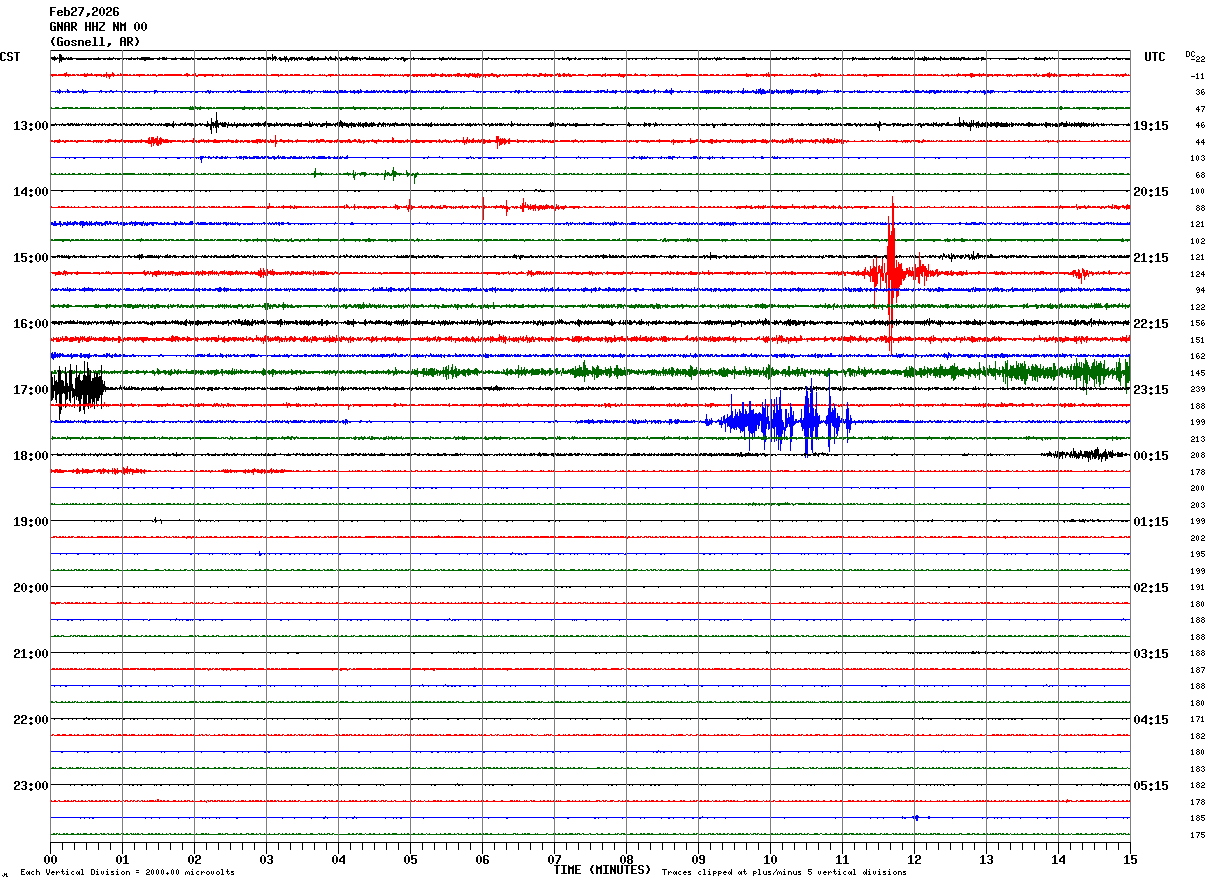Viewport: 1210px width, 886px height.
Task: Click the DC offset value "213"
Action: point(1197,439)
